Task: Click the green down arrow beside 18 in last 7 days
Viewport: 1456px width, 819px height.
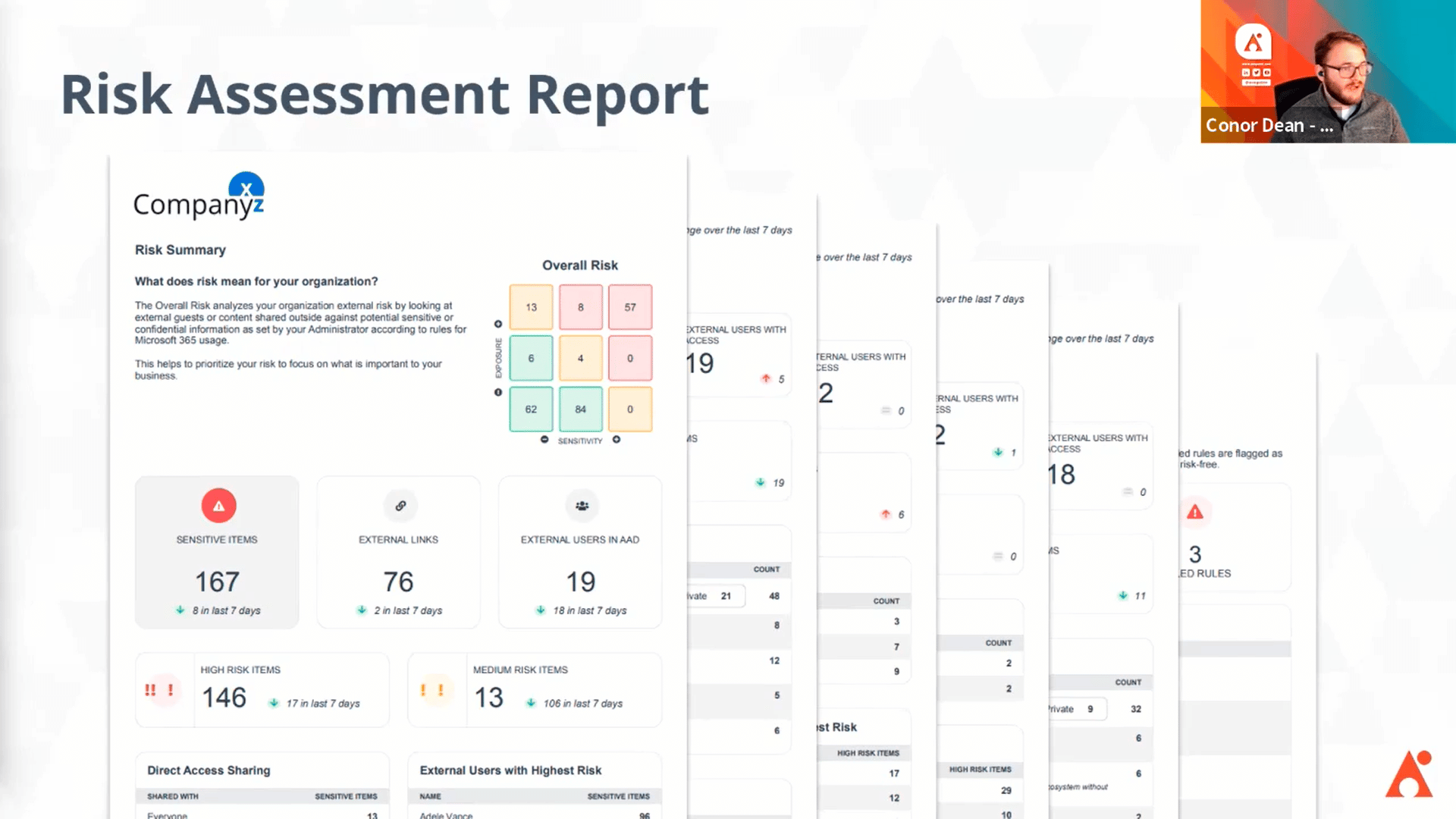Action: point(541,610)
